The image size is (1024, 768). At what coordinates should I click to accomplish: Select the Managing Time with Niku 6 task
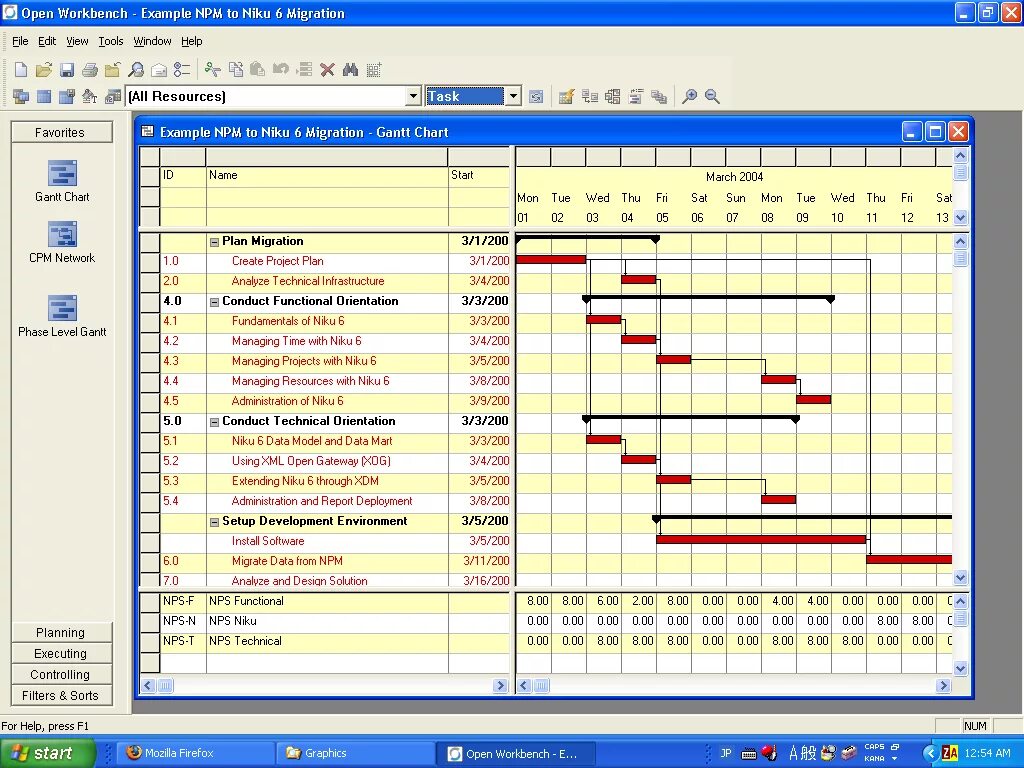click(296, 341)
